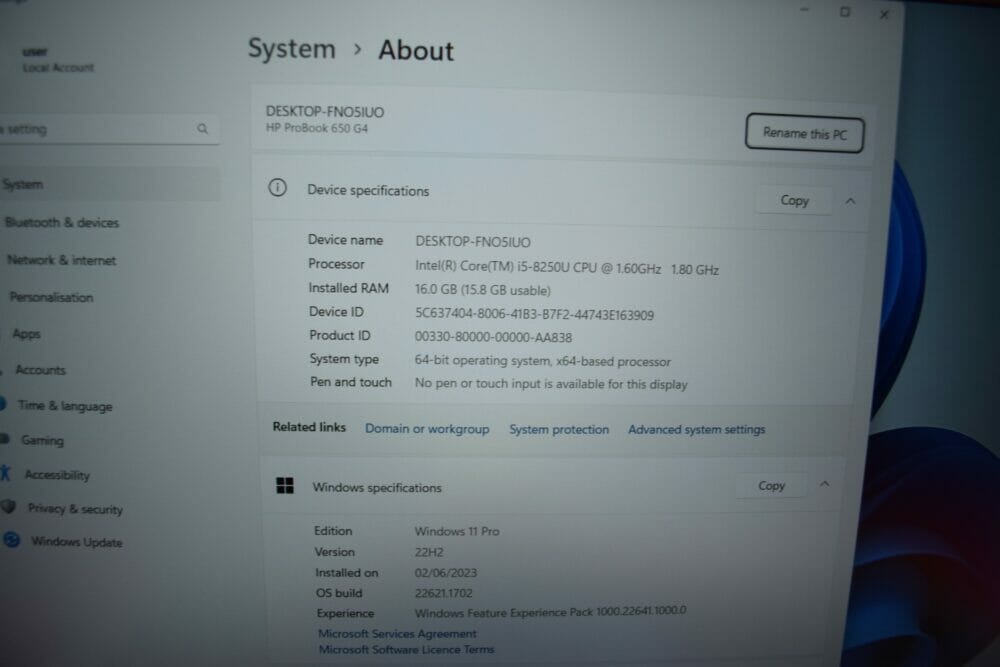This screenshot has width=1000, height=667.
Task: Click the Rename this PC button
Action: [x=804, y=133]
